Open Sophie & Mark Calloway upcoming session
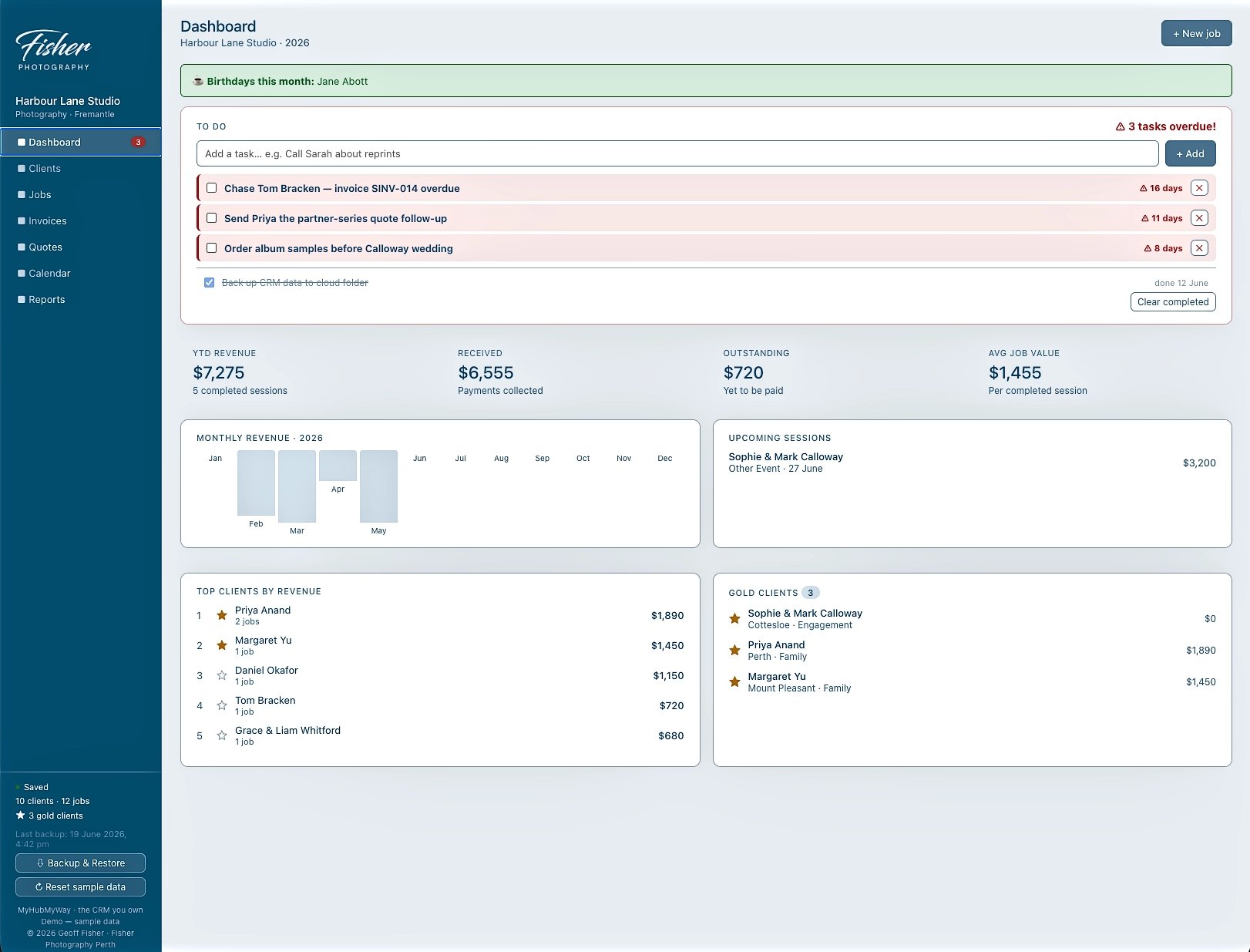Image resolution: width=1250 pixels, height=952 pixels. pyautogui.click(x=972, y=463)
